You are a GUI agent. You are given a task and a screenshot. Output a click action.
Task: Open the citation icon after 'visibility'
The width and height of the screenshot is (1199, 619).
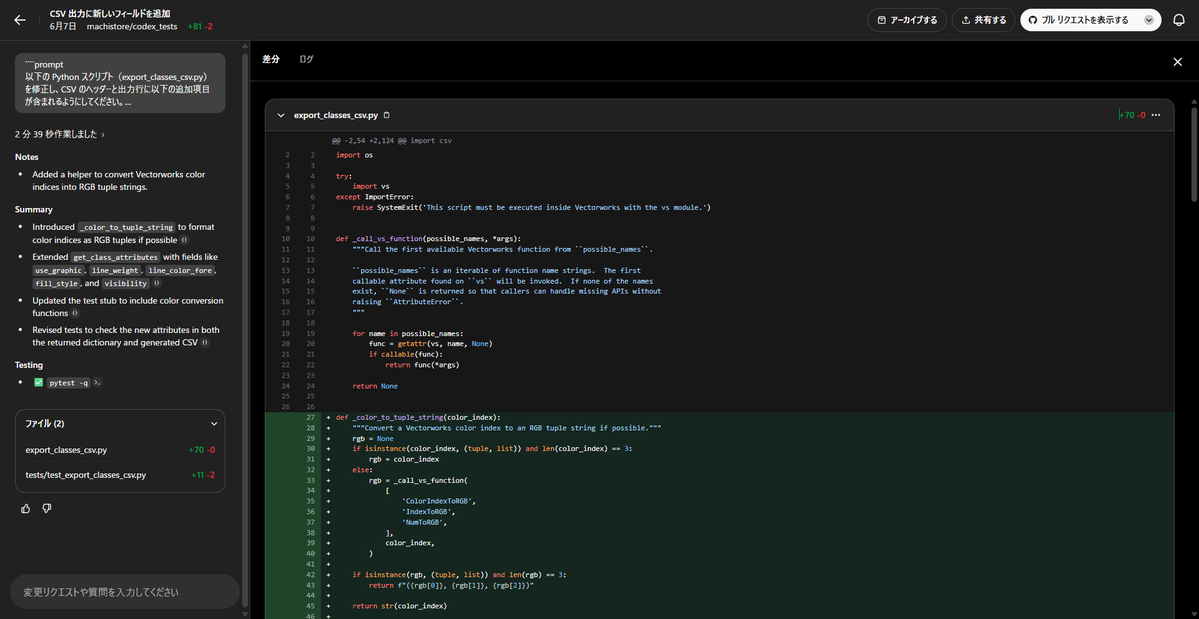coord(157,284)
